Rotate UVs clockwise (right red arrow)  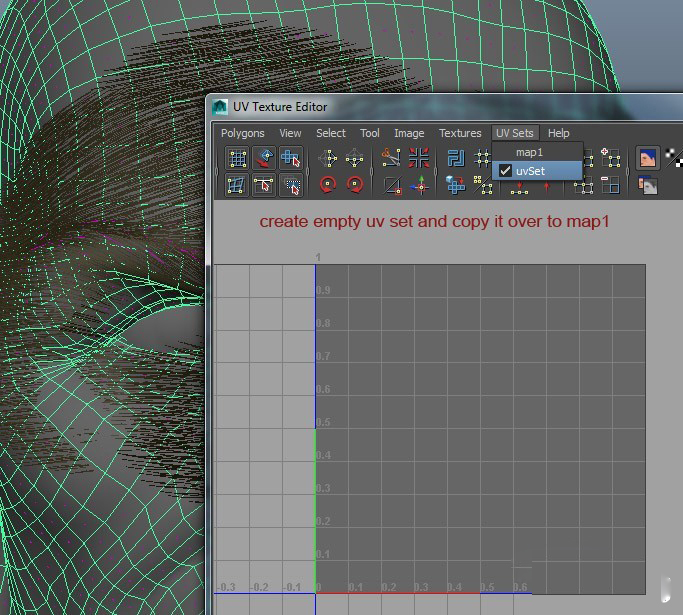355,185
